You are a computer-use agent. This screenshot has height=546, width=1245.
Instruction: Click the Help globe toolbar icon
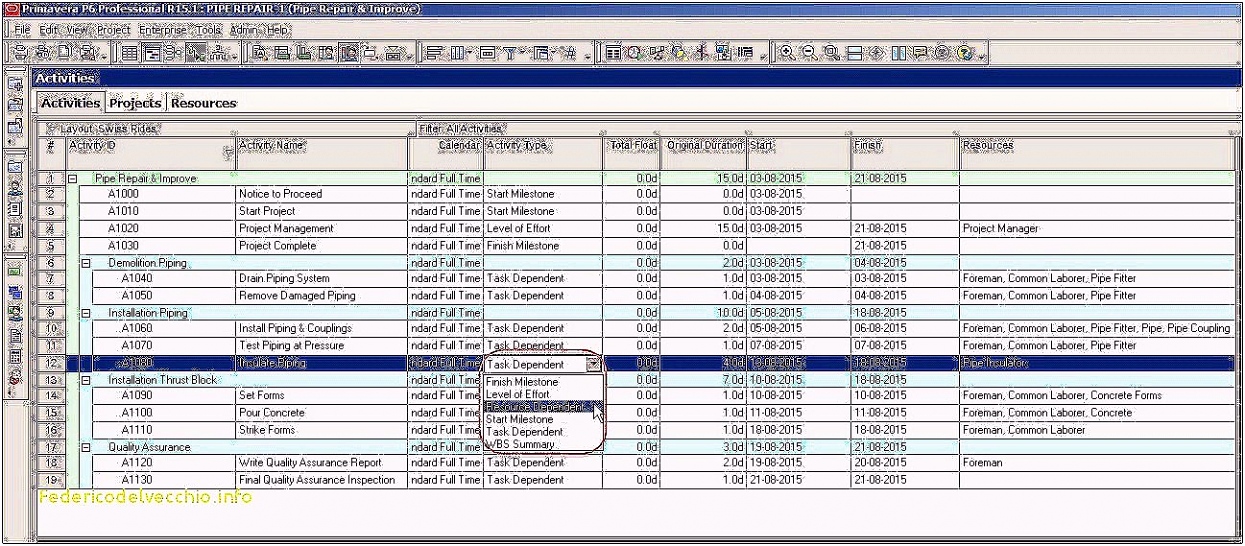coord(965,52)
